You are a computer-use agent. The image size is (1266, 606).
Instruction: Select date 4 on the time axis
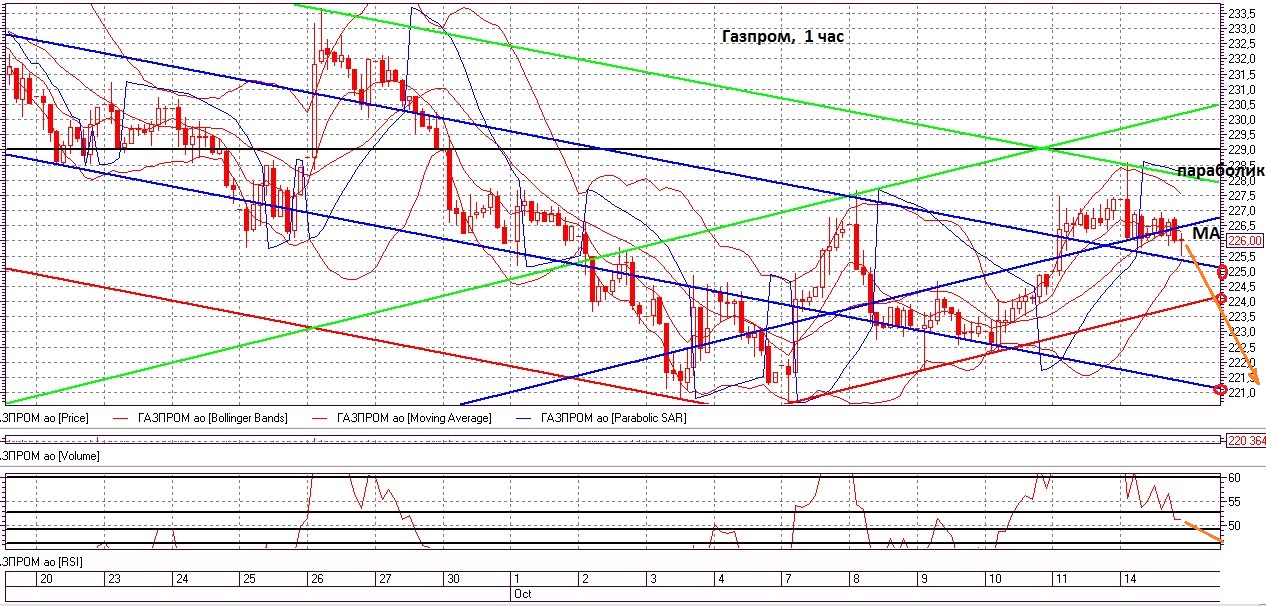click(x=720, y=579)
